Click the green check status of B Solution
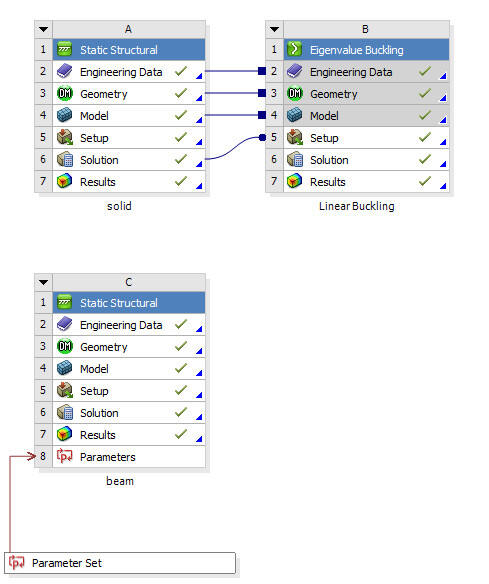 coord(425,159)
